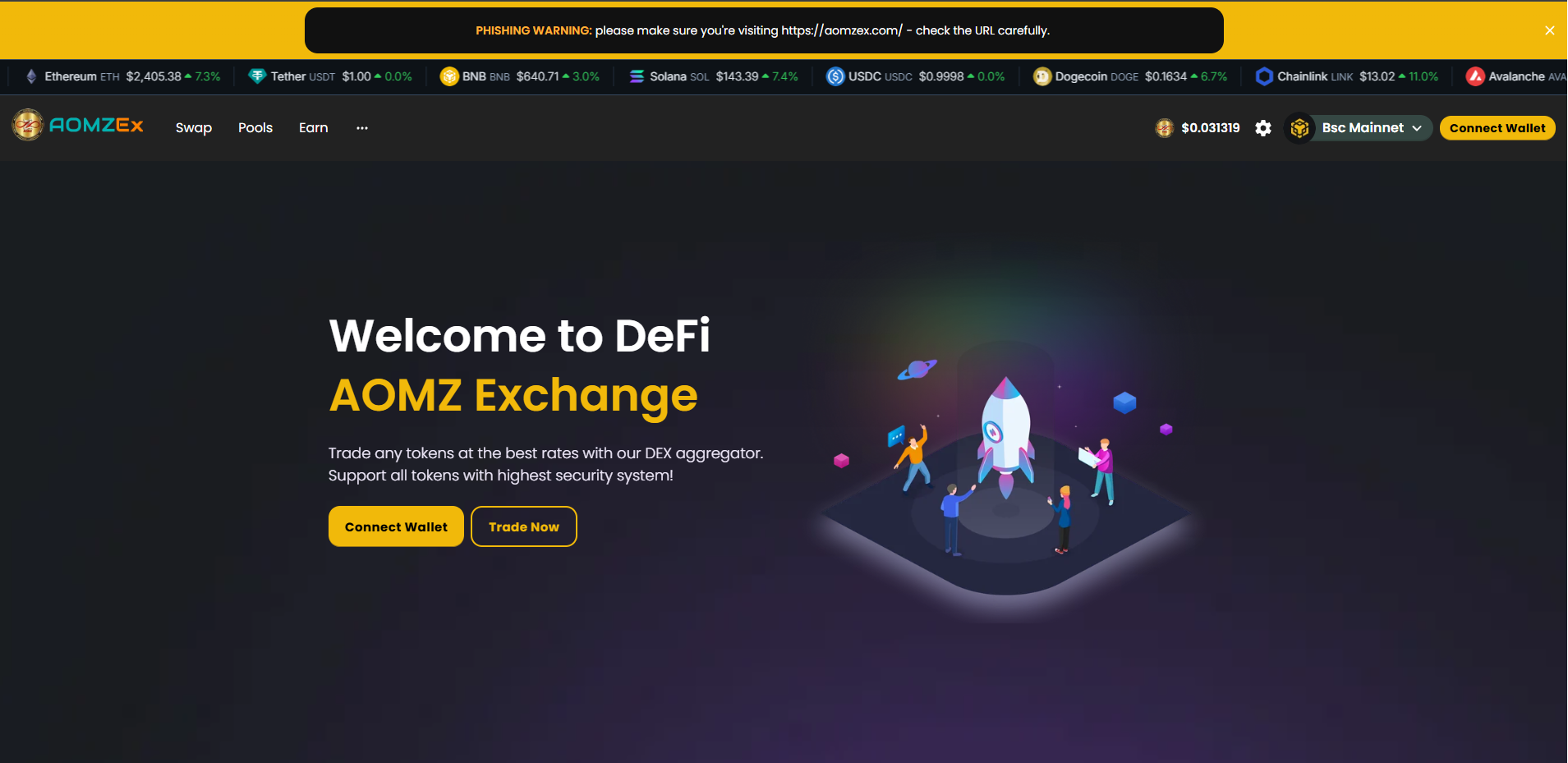Click the Ethereum ticker icon
Image resolution: width=1568 pixels, height=763 pixels.
31,76
